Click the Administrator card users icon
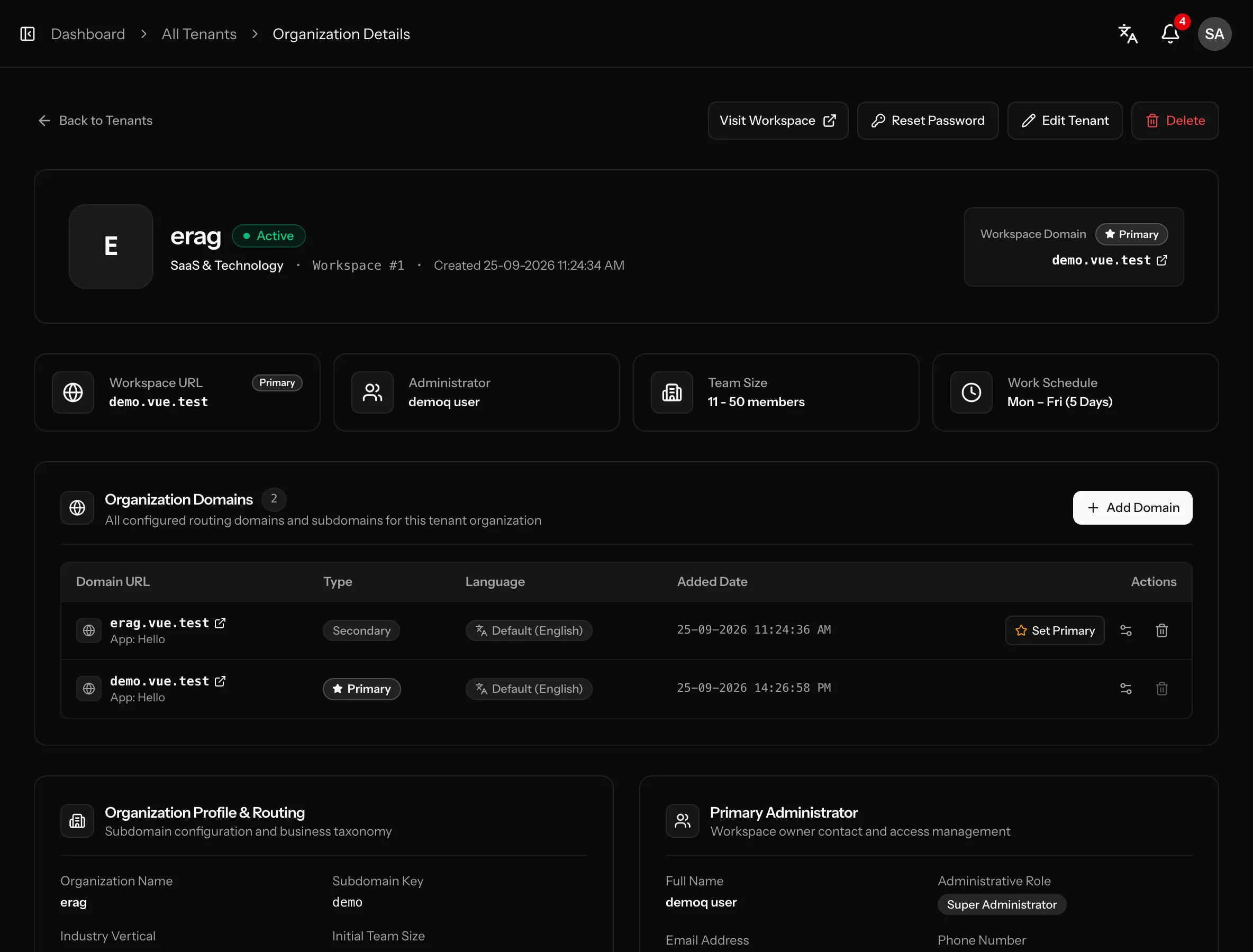This screenshot has height=952, width=1253. tap(373, 392)
